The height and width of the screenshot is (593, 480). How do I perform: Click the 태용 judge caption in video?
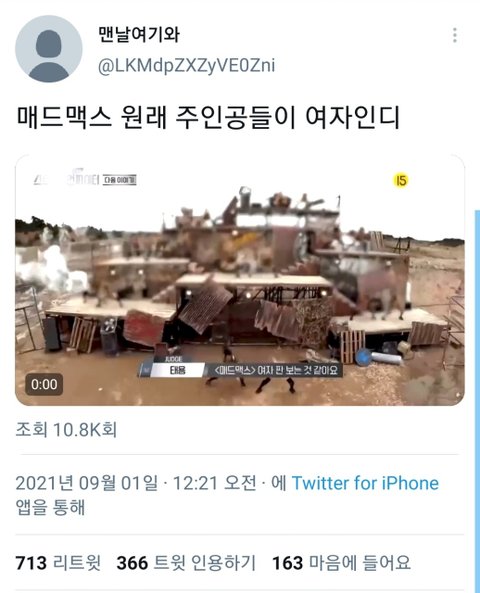coord(177,370)
